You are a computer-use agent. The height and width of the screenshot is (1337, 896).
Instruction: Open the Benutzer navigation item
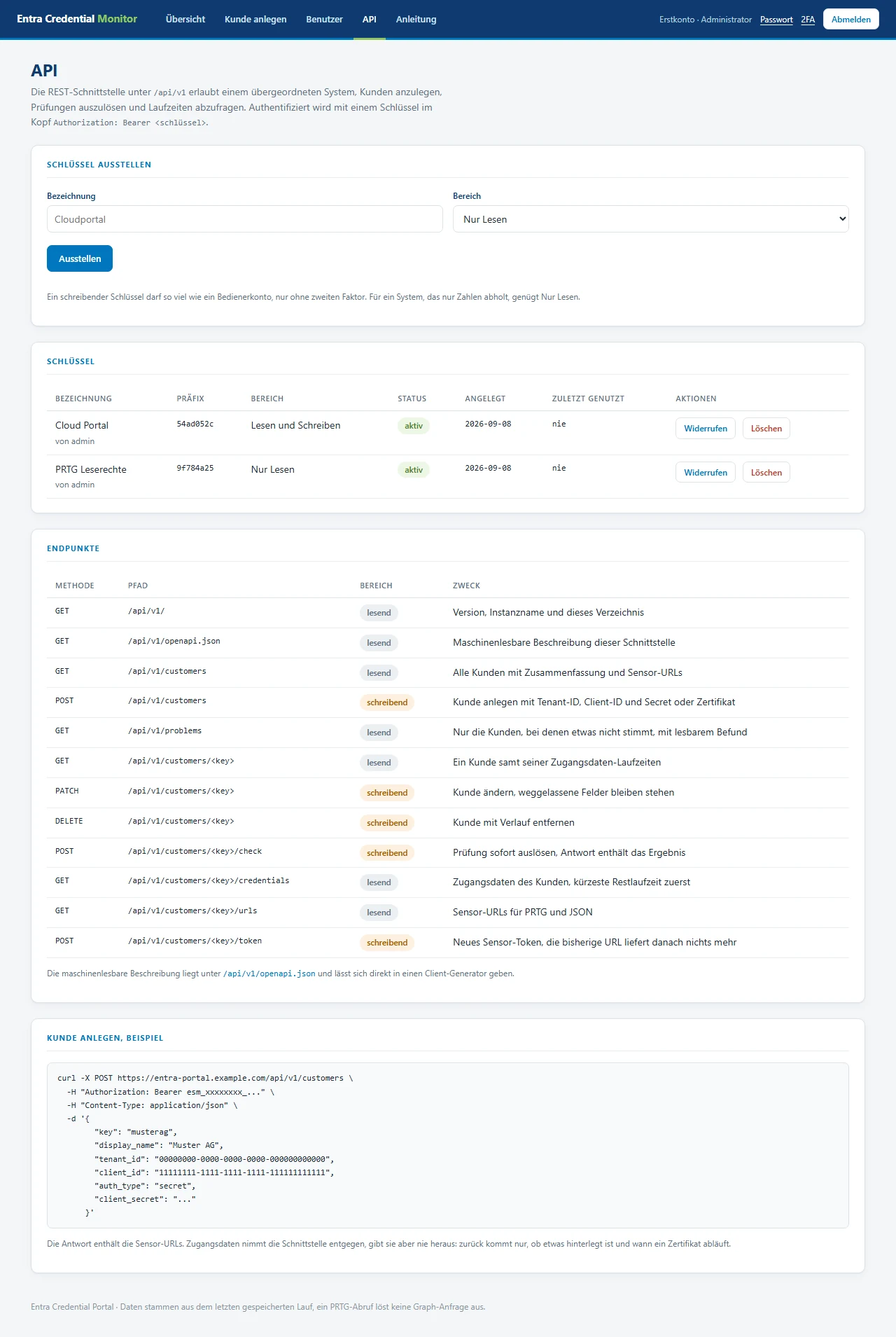point(324,19)
